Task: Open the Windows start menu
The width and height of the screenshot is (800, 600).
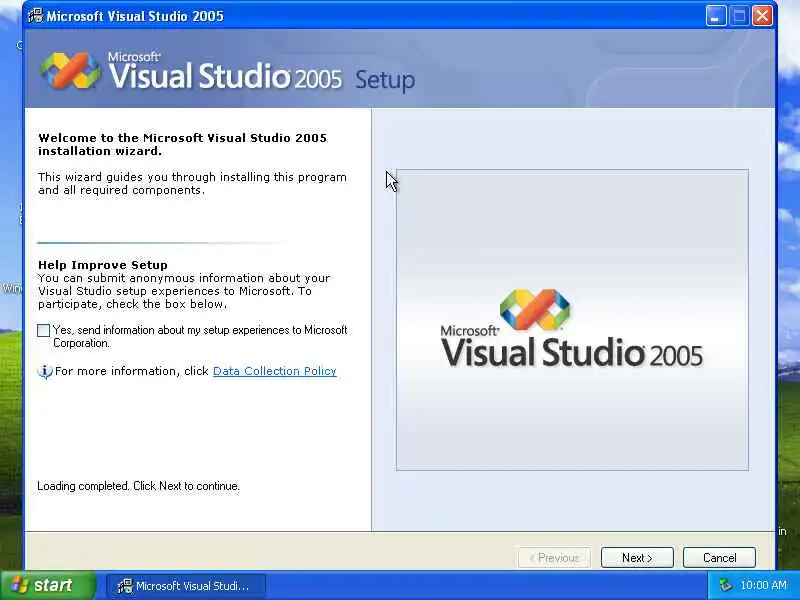Action: (x=48, y=585)
